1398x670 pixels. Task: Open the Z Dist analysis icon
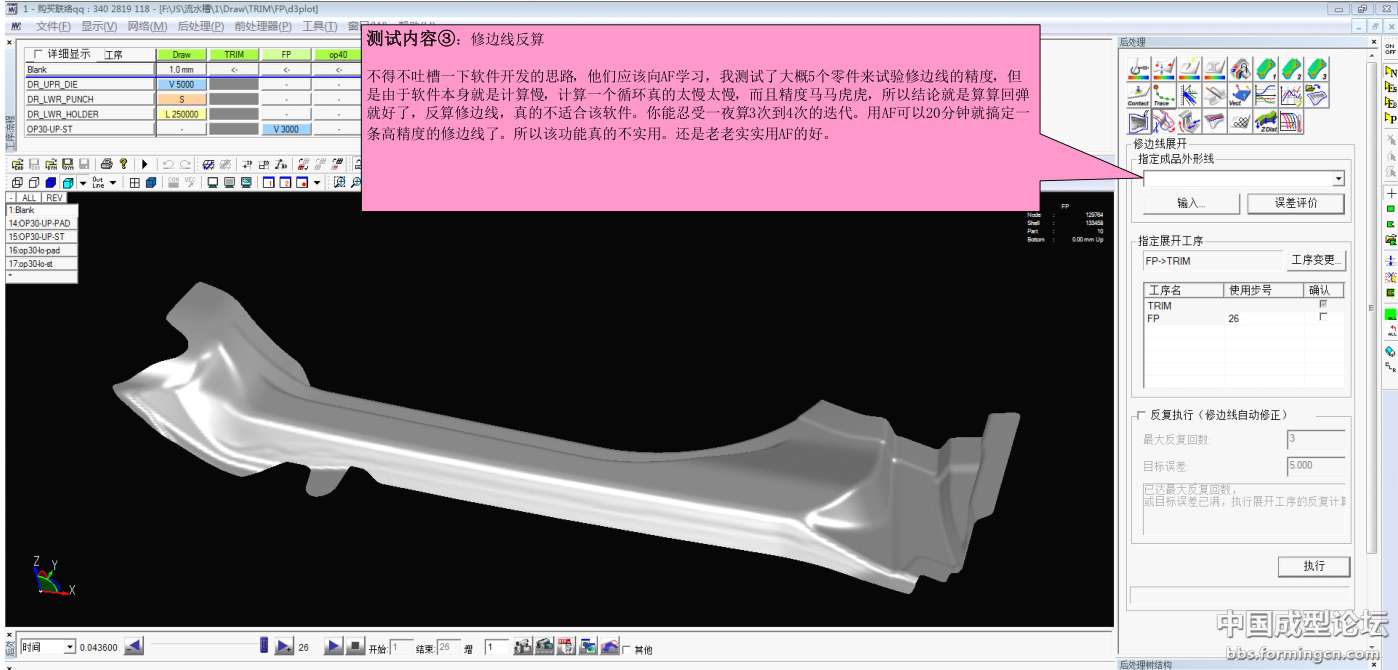1266,122
